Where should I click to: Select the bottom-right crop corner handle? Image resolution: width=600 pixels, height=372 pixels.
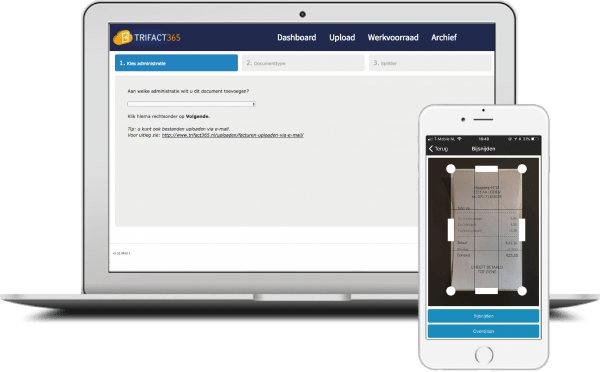(x=522, y=291)
